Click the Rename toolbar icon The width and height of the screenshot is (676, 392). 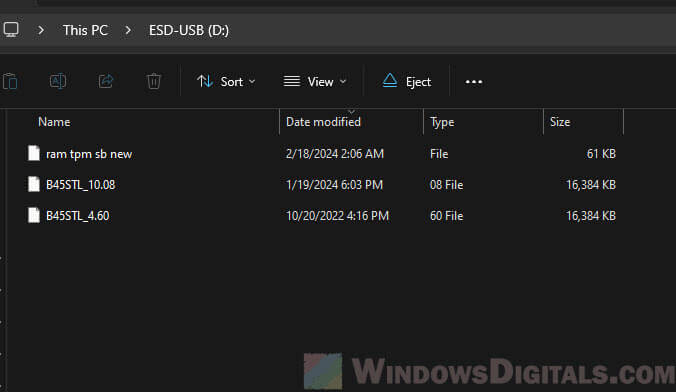tap(58, 81)
